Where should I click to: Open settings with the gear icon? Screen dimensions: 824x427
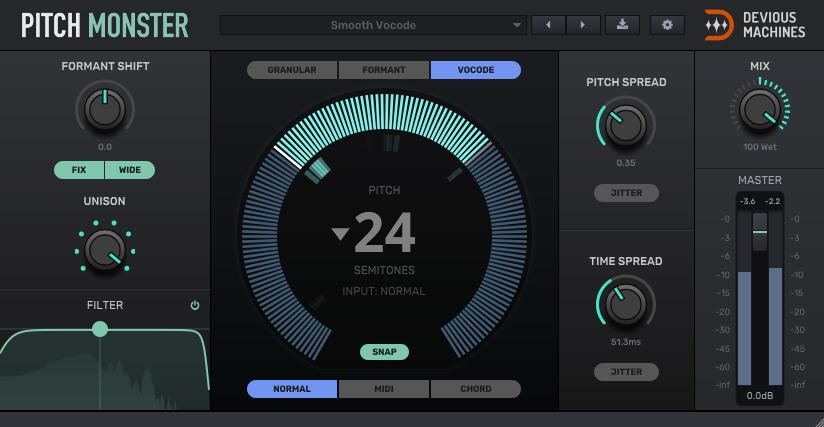pyautogui.click(x=667, y=25)
